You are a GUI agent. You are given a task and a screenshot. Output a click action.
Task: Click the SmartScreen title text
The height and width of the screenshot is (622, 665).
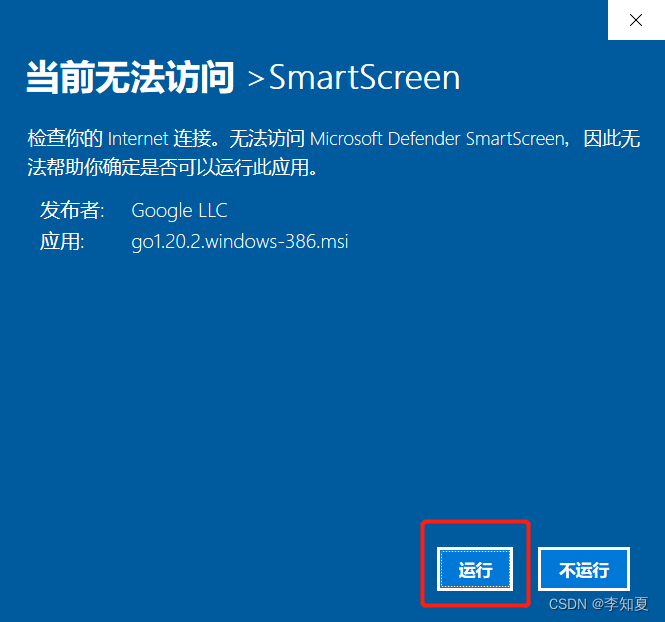[x=364, y=78]
